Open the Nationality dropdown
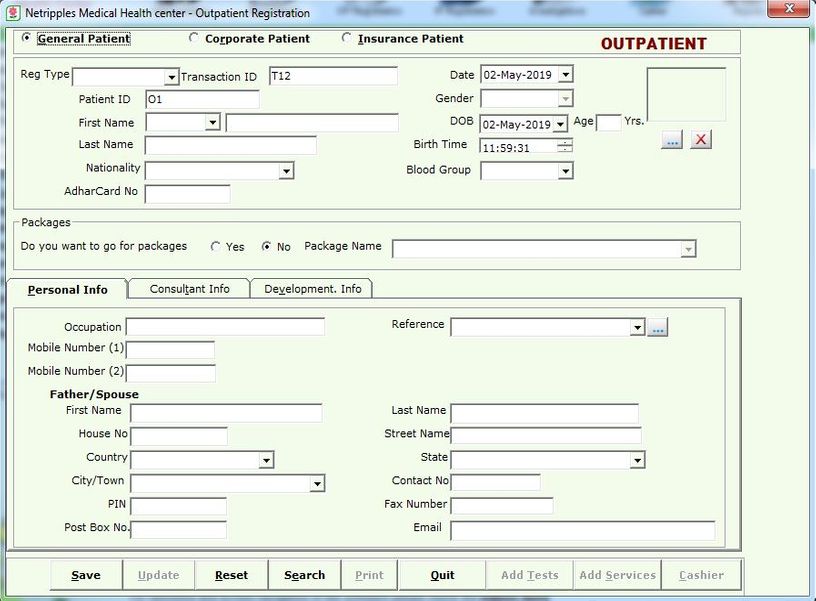The height and width of the screenshot is (601, 816). 286,171
